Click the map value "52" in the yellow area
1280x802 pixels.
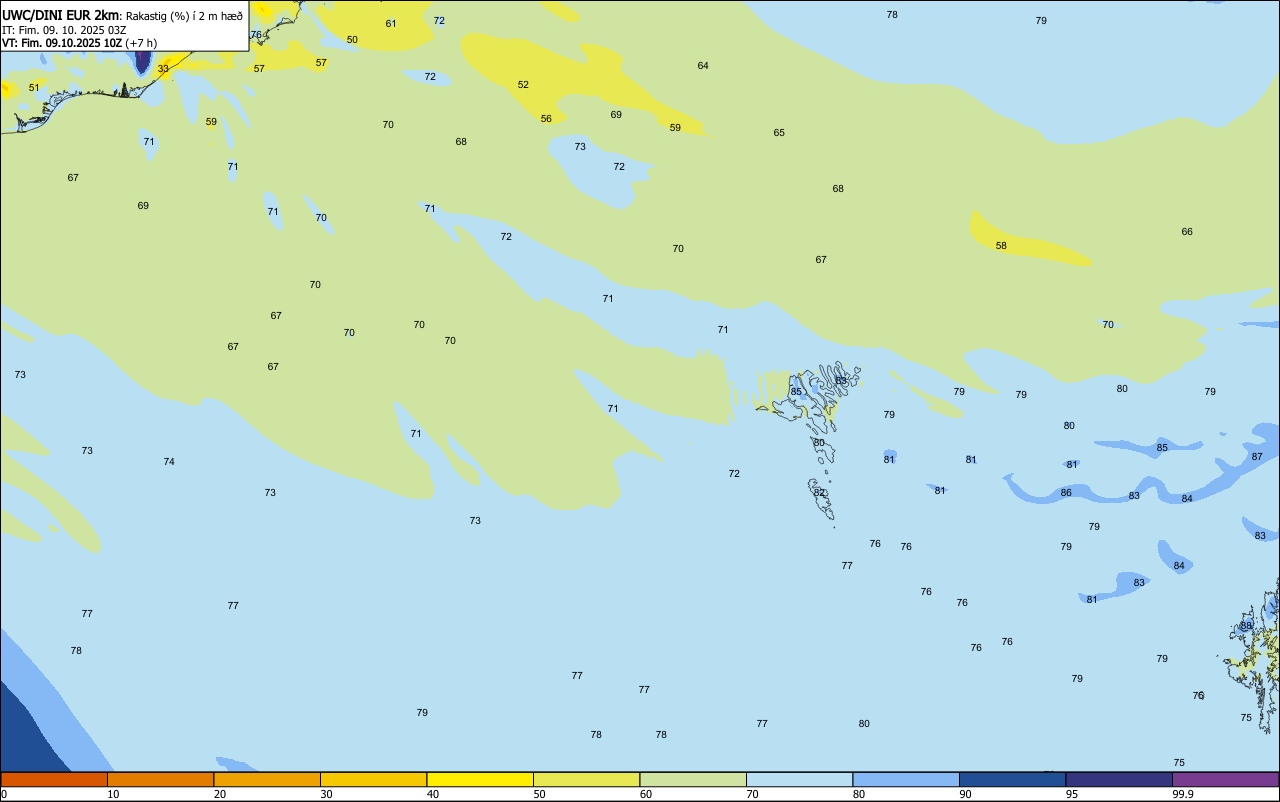(x=523, y=85)
